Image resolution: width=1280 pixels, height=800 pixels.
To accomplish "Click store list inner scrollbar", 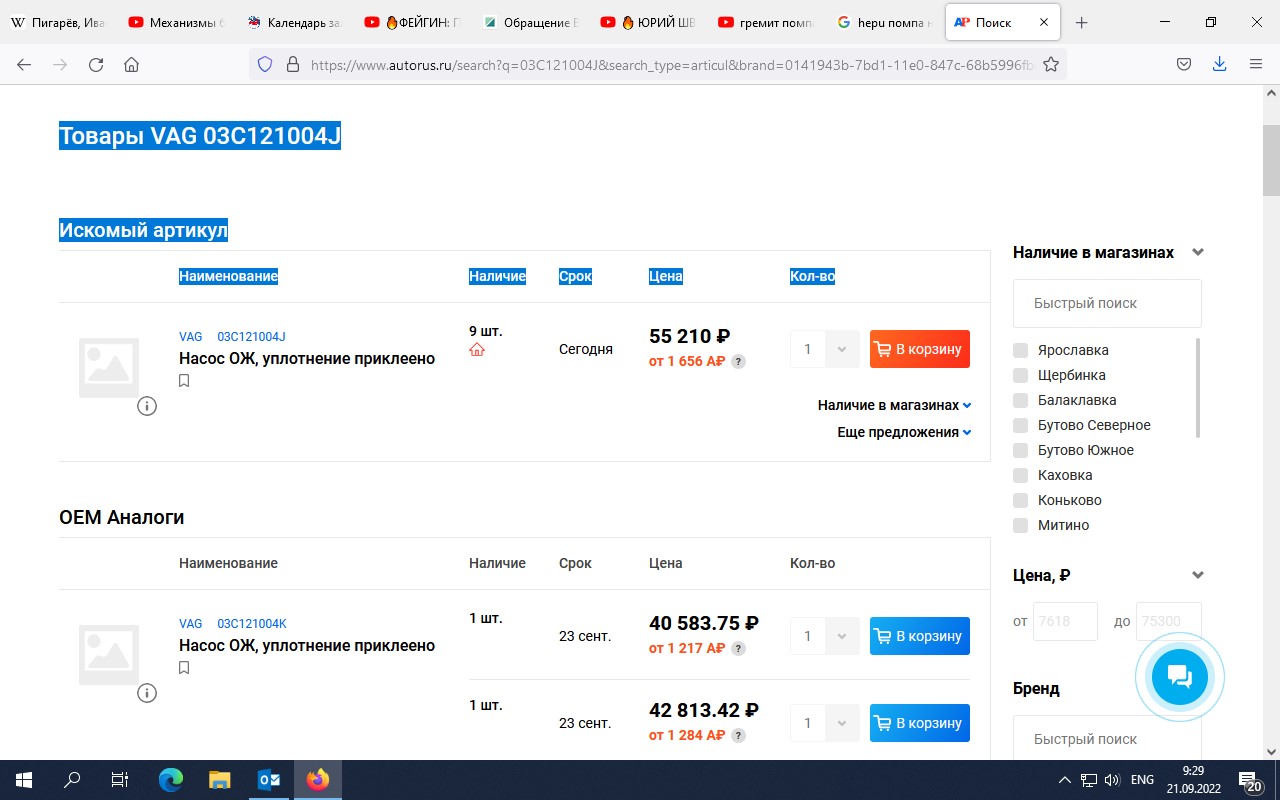I will 1198,387.
